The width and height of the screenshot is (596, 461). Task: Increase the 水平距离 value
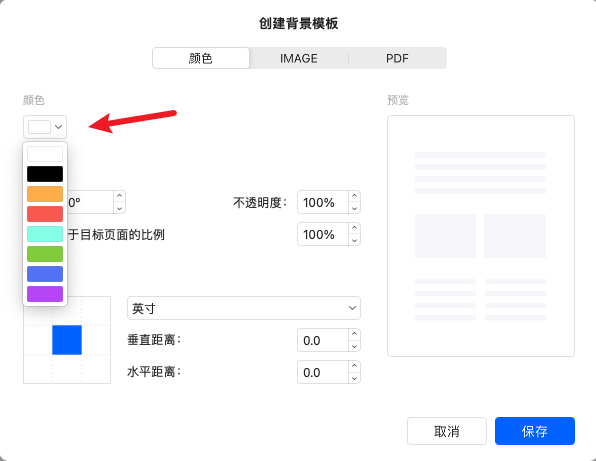tap(354, 366)
